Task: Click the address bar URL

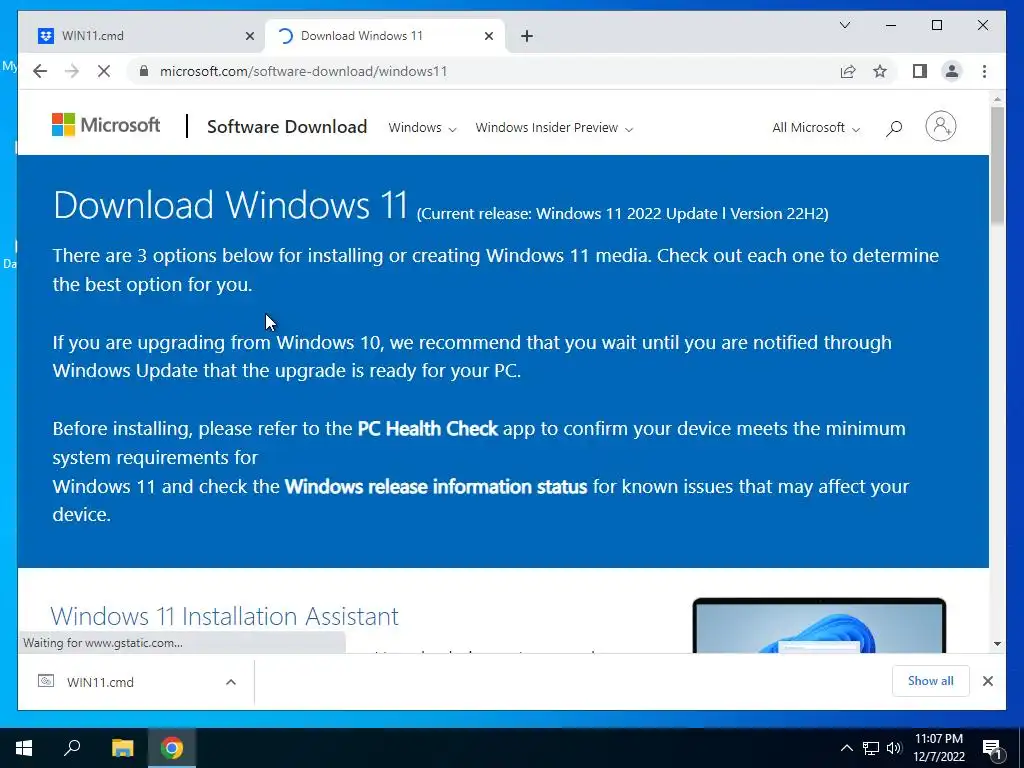Action: (303, 71)
